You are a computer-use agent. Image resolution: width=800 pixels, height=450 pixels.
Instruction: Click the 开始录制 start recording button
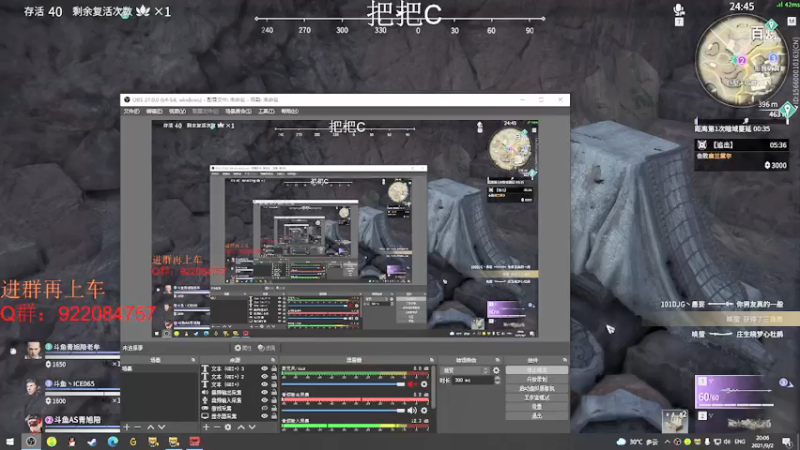pos(537,379)
